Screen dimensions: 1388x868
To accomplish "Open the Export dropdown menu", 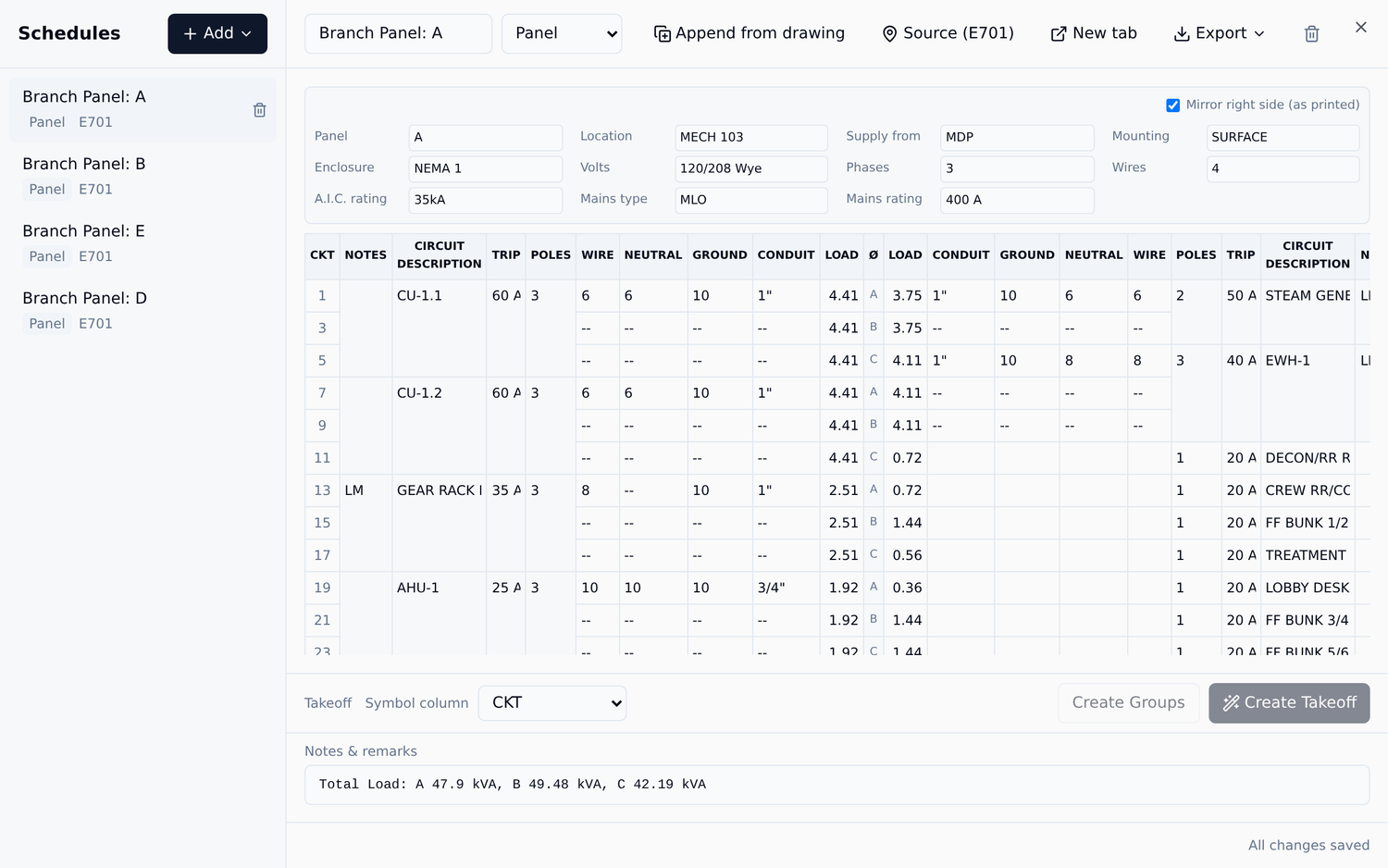I will tap(1219, 33).
